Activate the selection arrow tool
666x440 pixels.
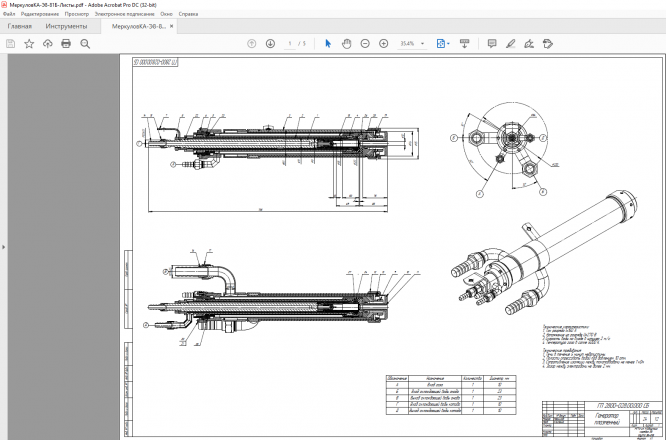click(x=328, y=44)
